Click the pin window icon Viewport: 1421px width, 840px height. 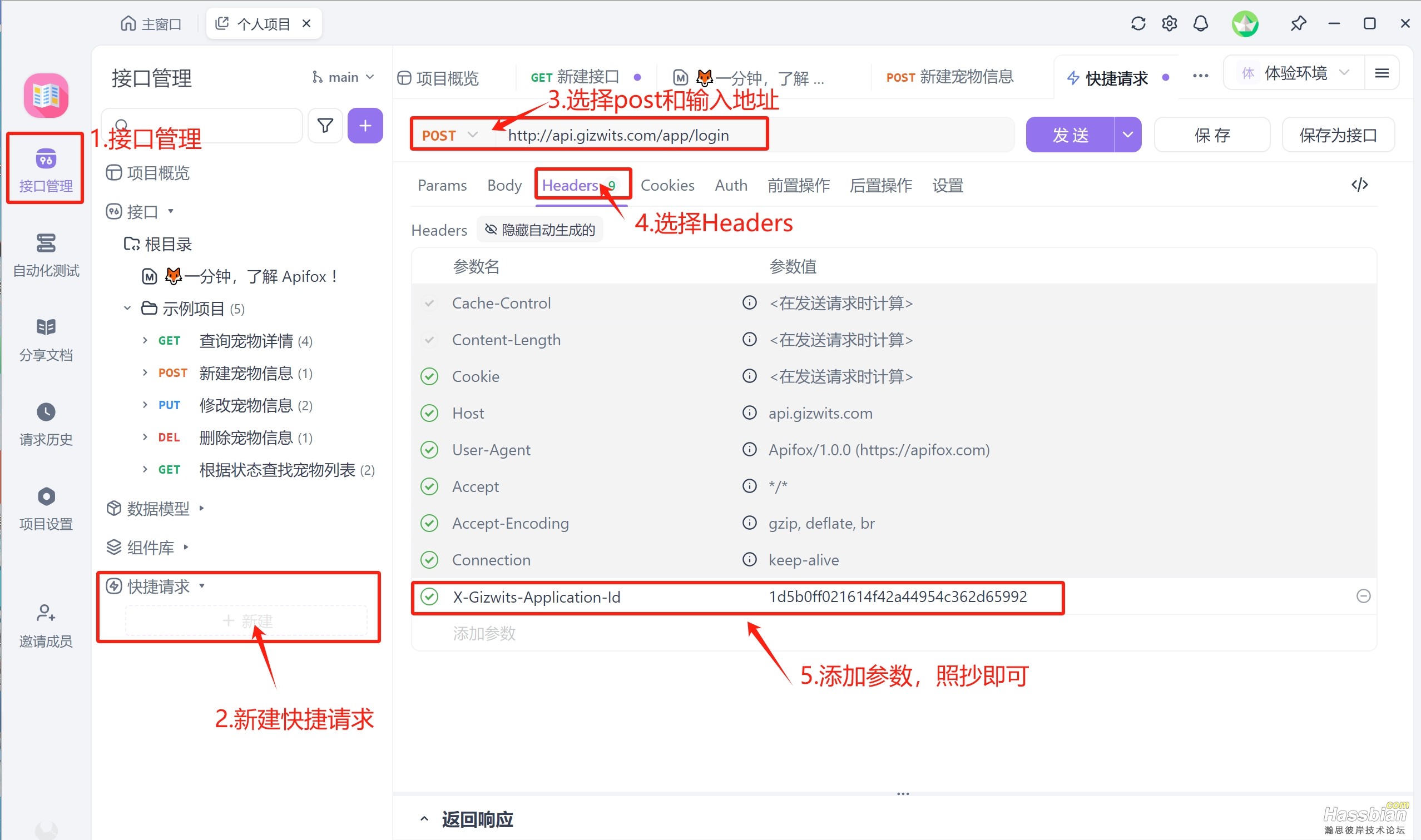[x=1298, y=23]
